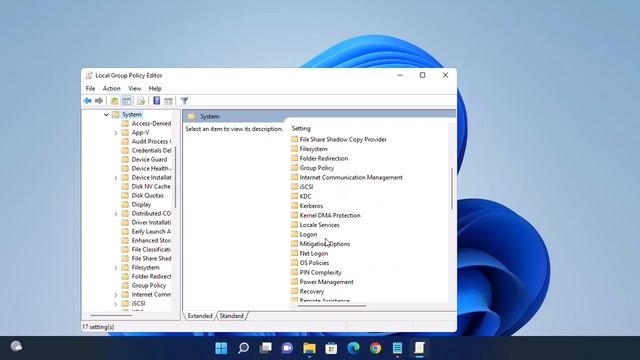Image resolution: width=640 pixels, height=360 pixels.
Task: Launch Microsoft Edge from the taskbar
Action: (353, 348)
